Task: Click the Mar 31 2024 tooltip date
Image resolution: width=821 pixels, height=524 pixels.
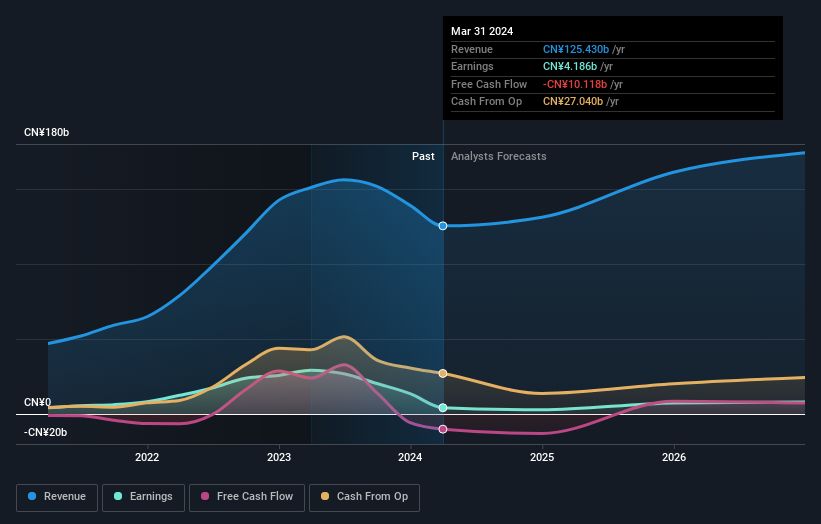Action: (482, 31)
